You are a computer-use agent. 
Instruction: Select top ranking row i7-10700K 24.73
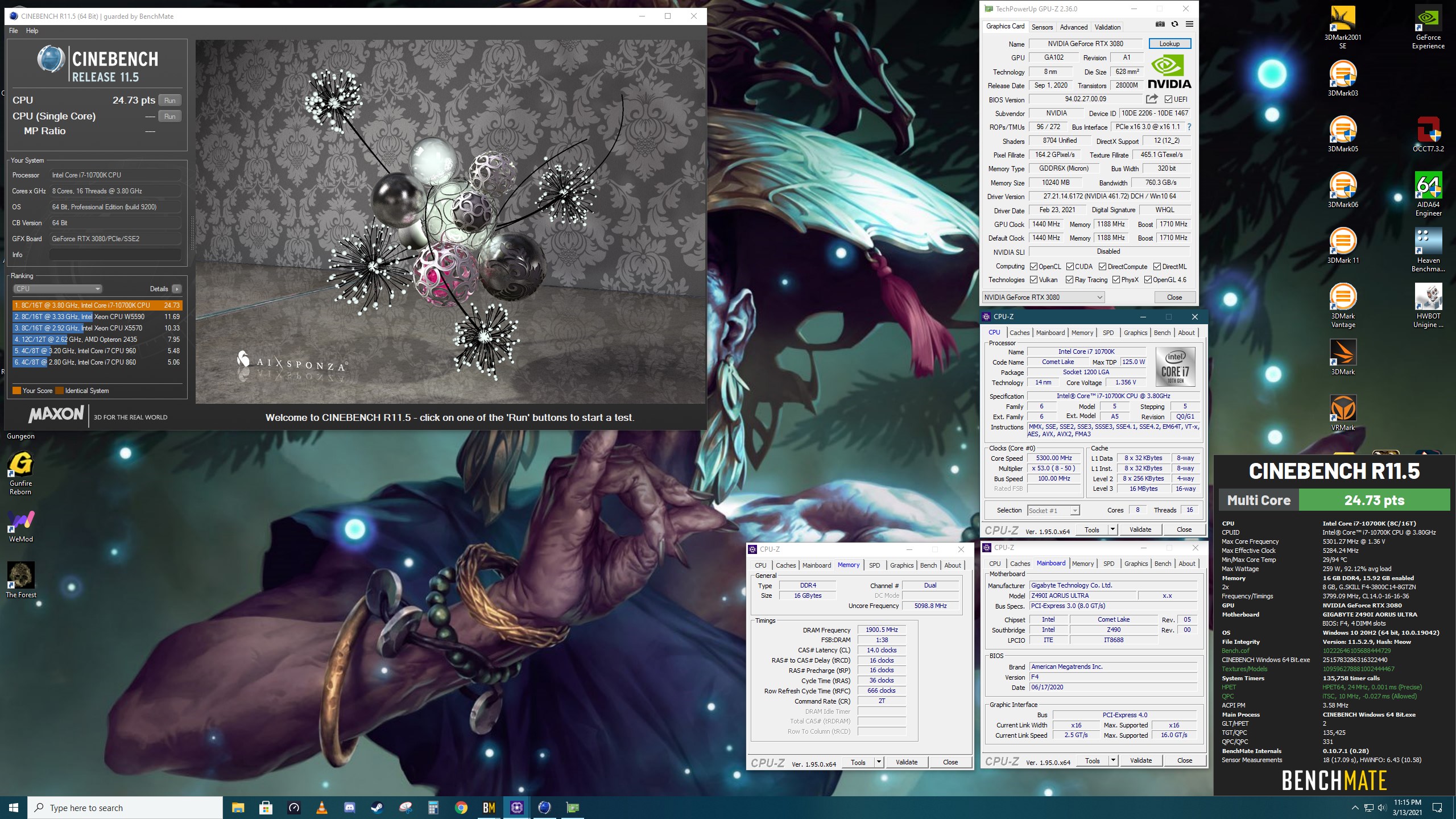[x=97, y=305]
